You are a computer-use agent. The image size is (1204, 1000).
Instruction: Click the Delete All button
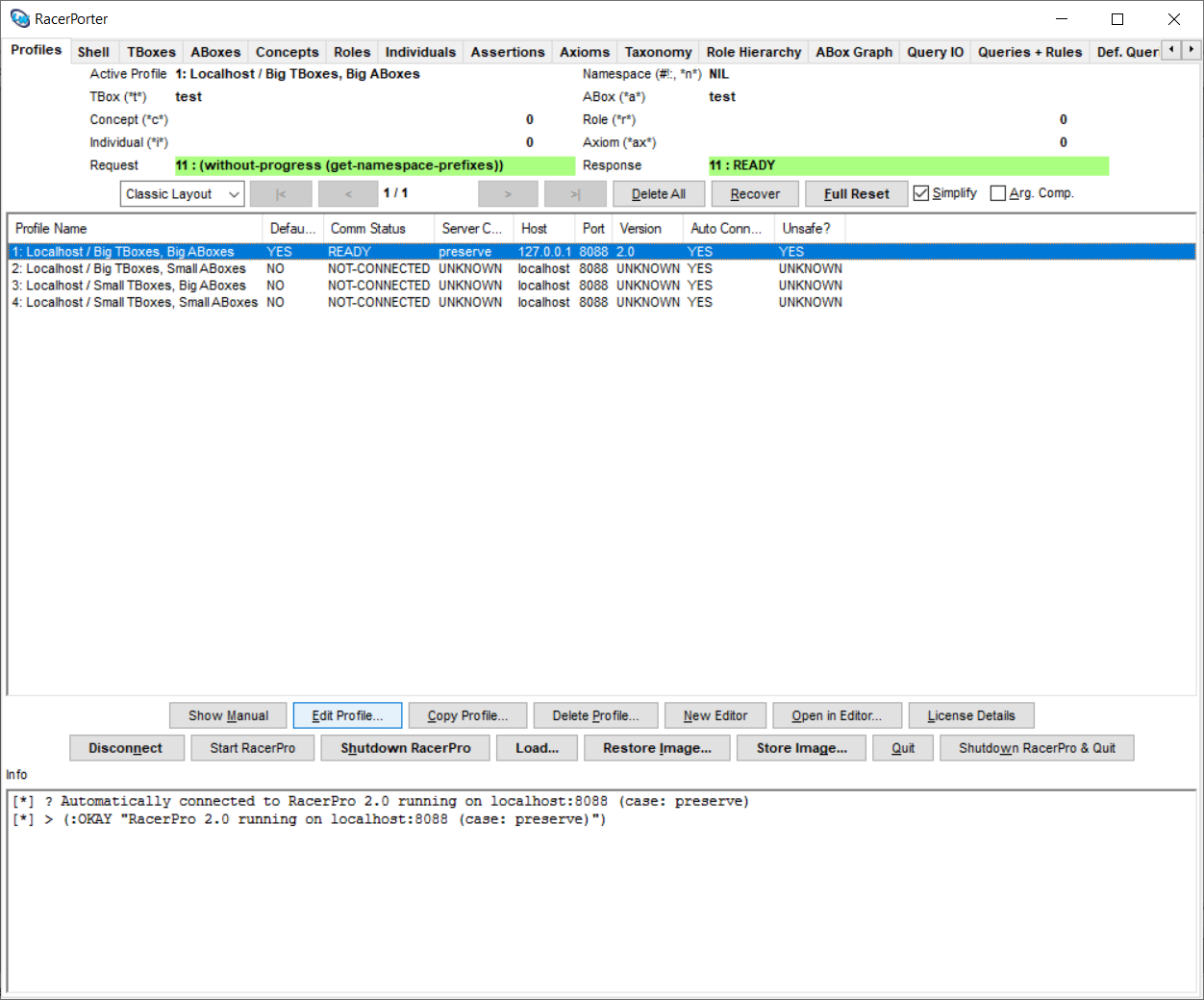[659, 194]
